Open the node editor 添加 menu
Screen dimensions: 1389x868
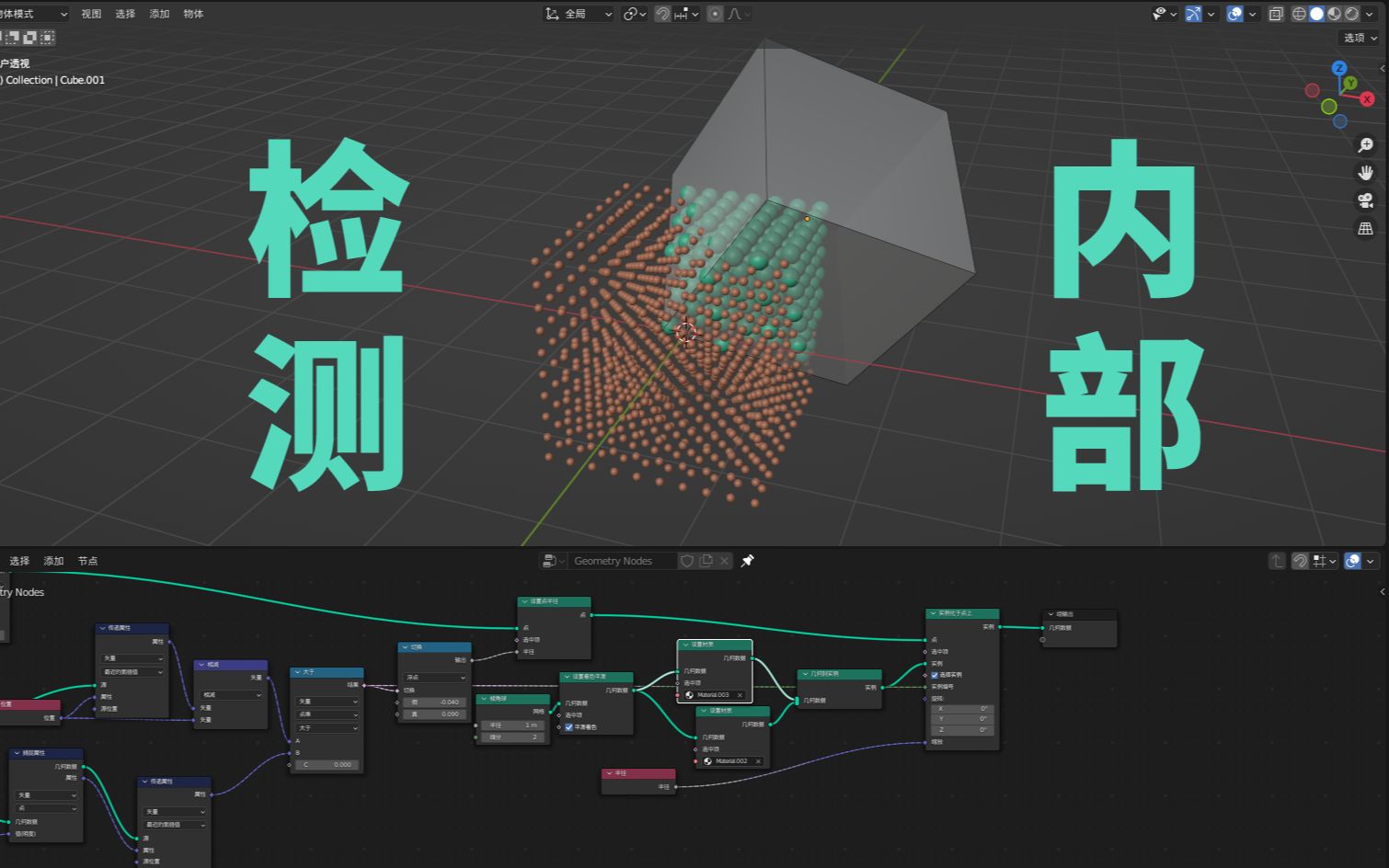pyautogui.click(x=53, y=561)
